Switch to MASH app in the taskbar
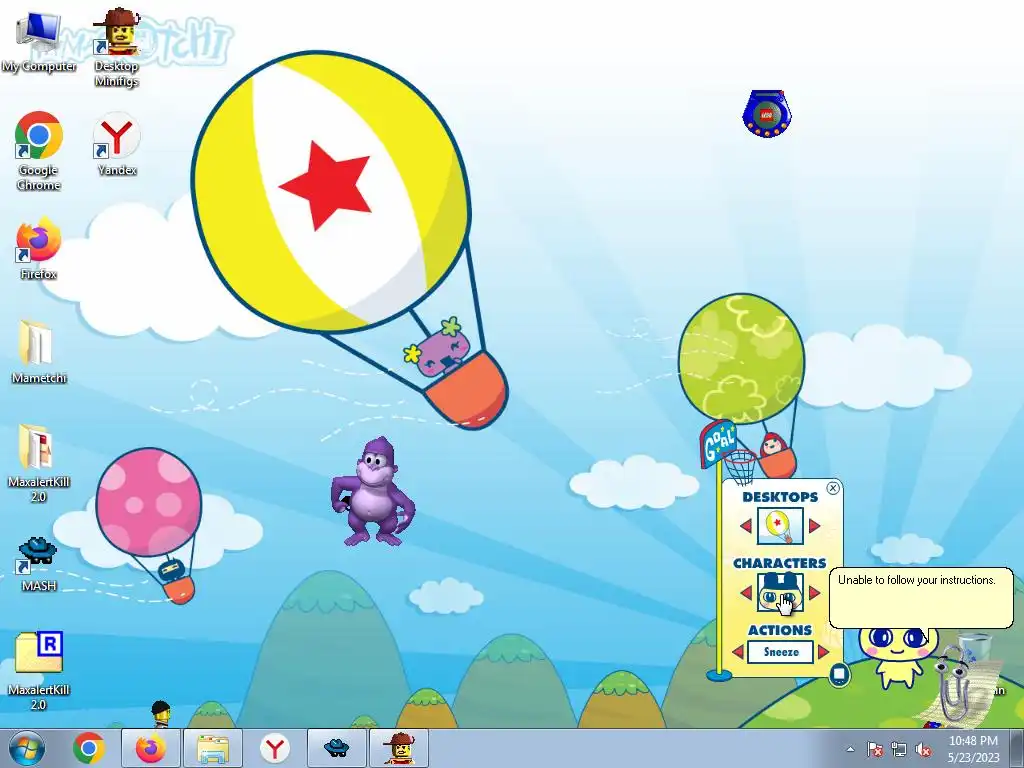 click(x=336, y=748)
